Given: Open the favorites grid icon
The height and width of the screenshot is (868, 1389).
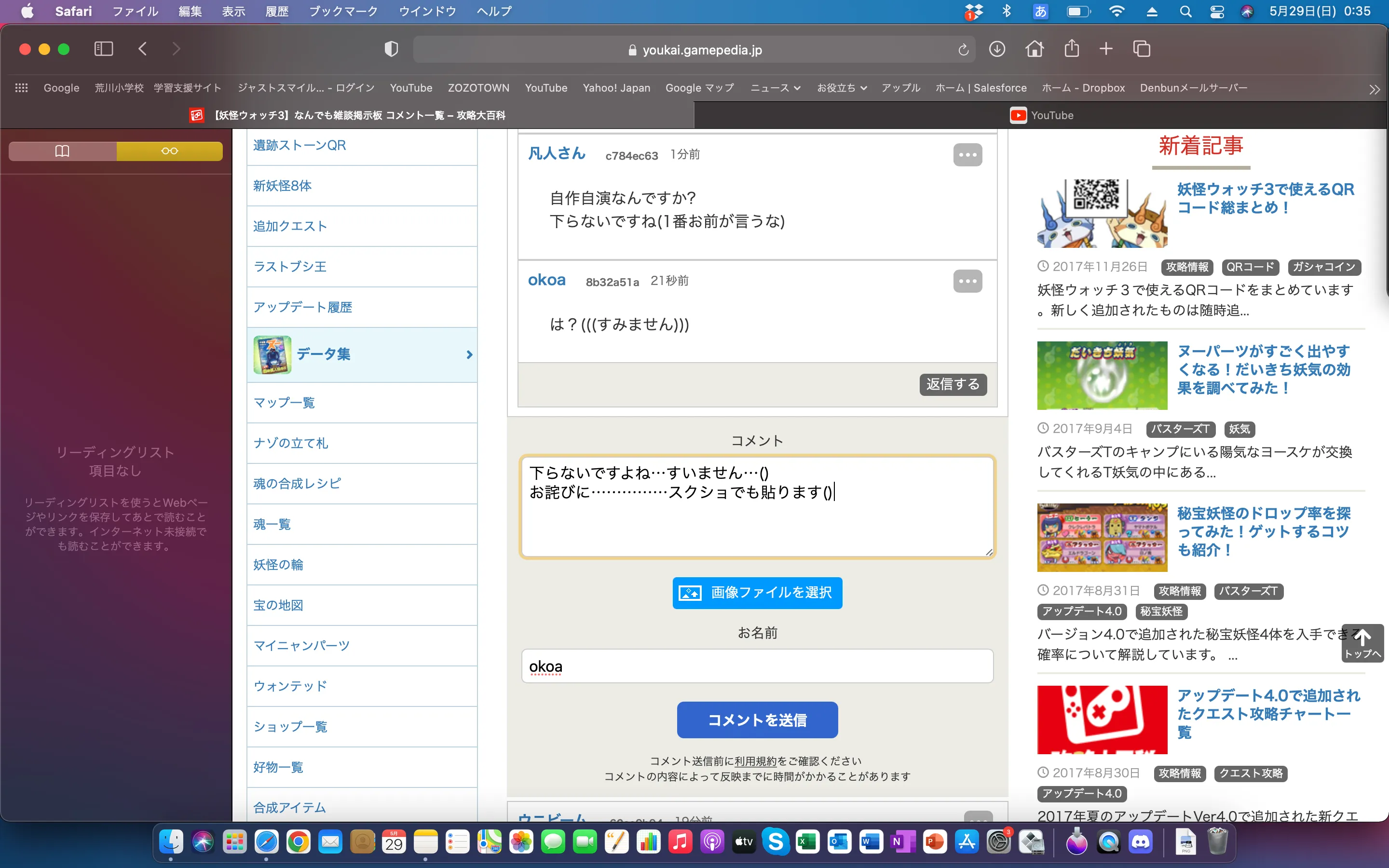Looking at the screenshot, I should [x=21, y=88].
